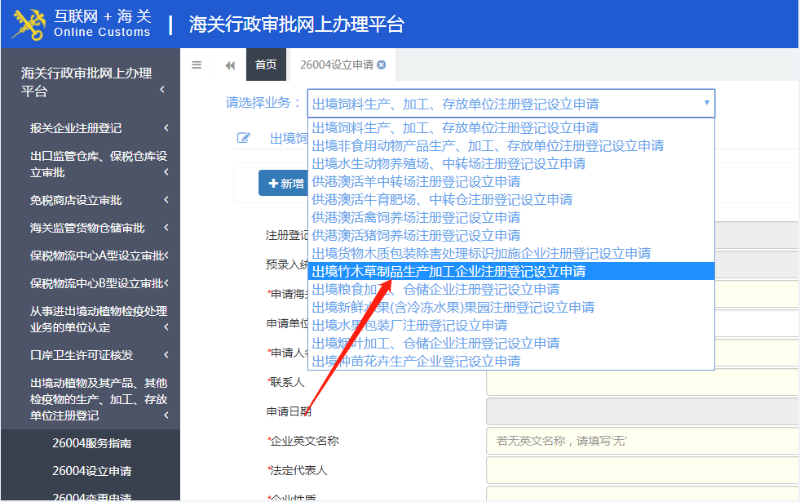Pick 出境种苗花卉生产企业登记设立申请 option
Screen dimensions: 800x502
415,361
